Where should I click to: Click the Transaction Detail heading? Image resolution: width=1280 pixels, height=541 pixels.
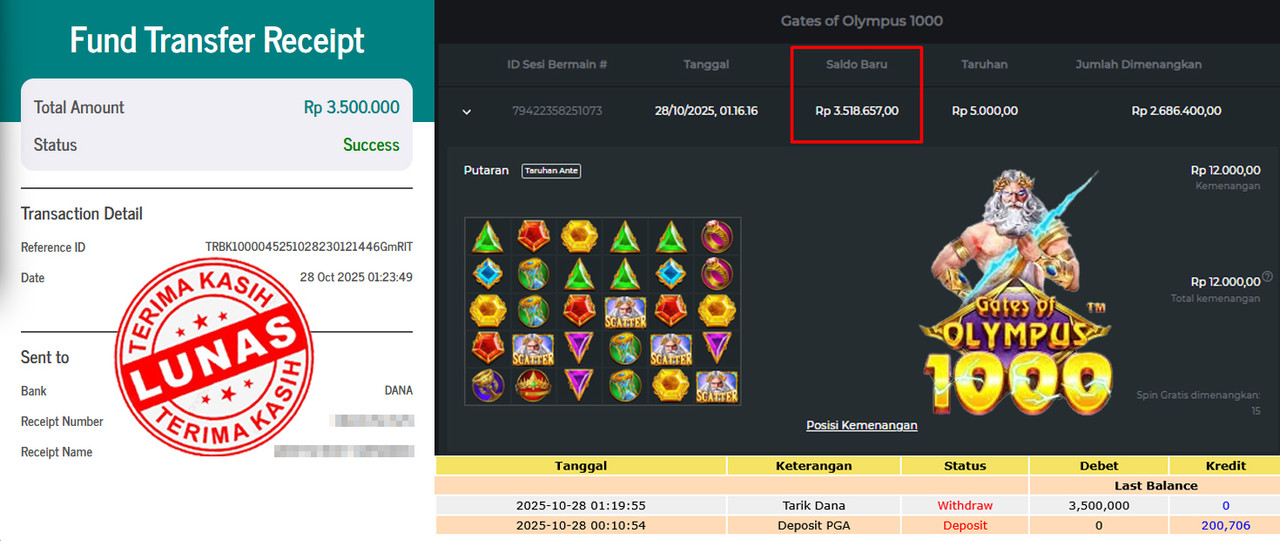(82, 214)
